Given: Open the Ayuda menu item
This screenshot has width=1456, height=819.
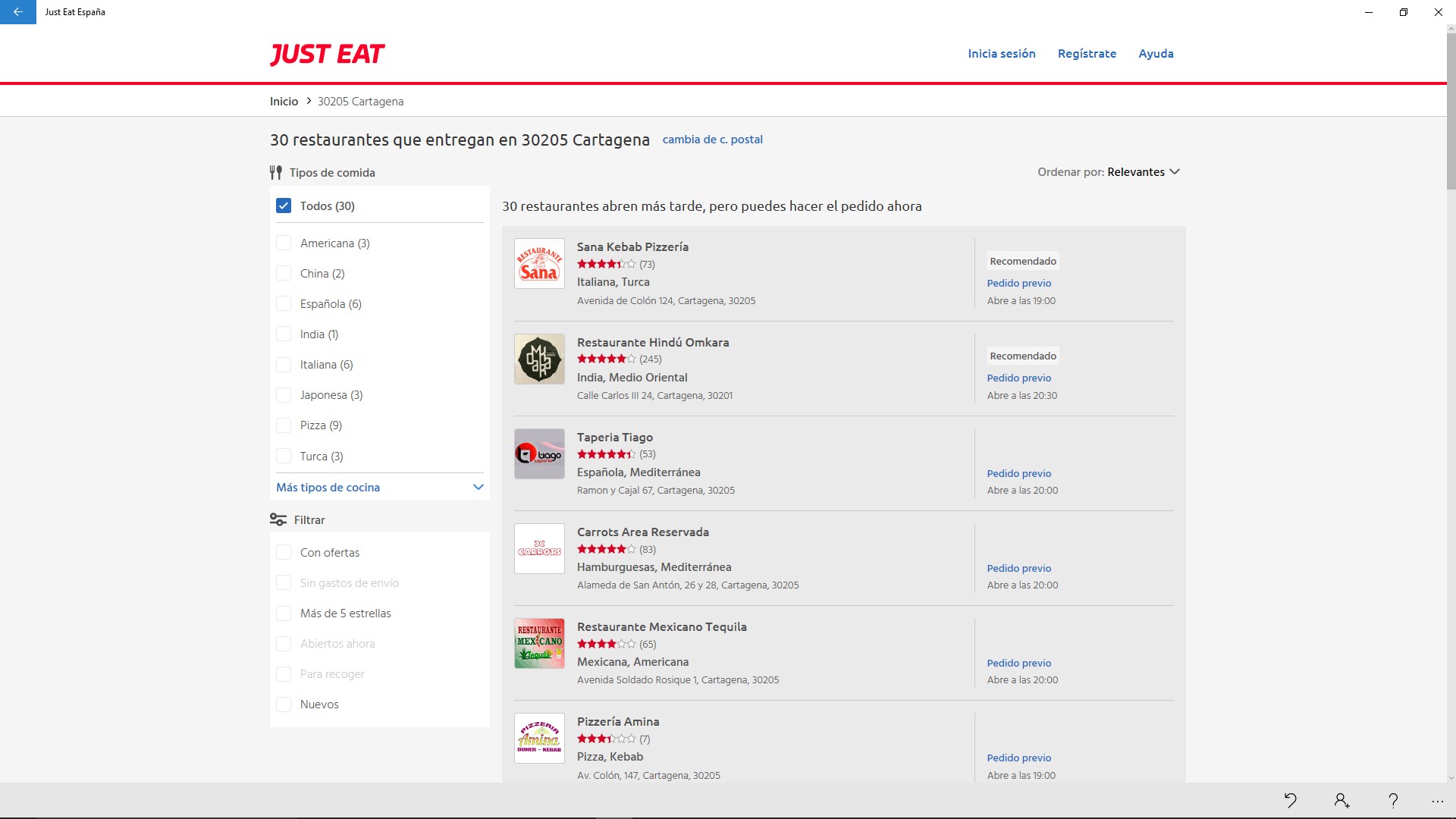Looking at the screenshot, I should [x=1156, y=54].
